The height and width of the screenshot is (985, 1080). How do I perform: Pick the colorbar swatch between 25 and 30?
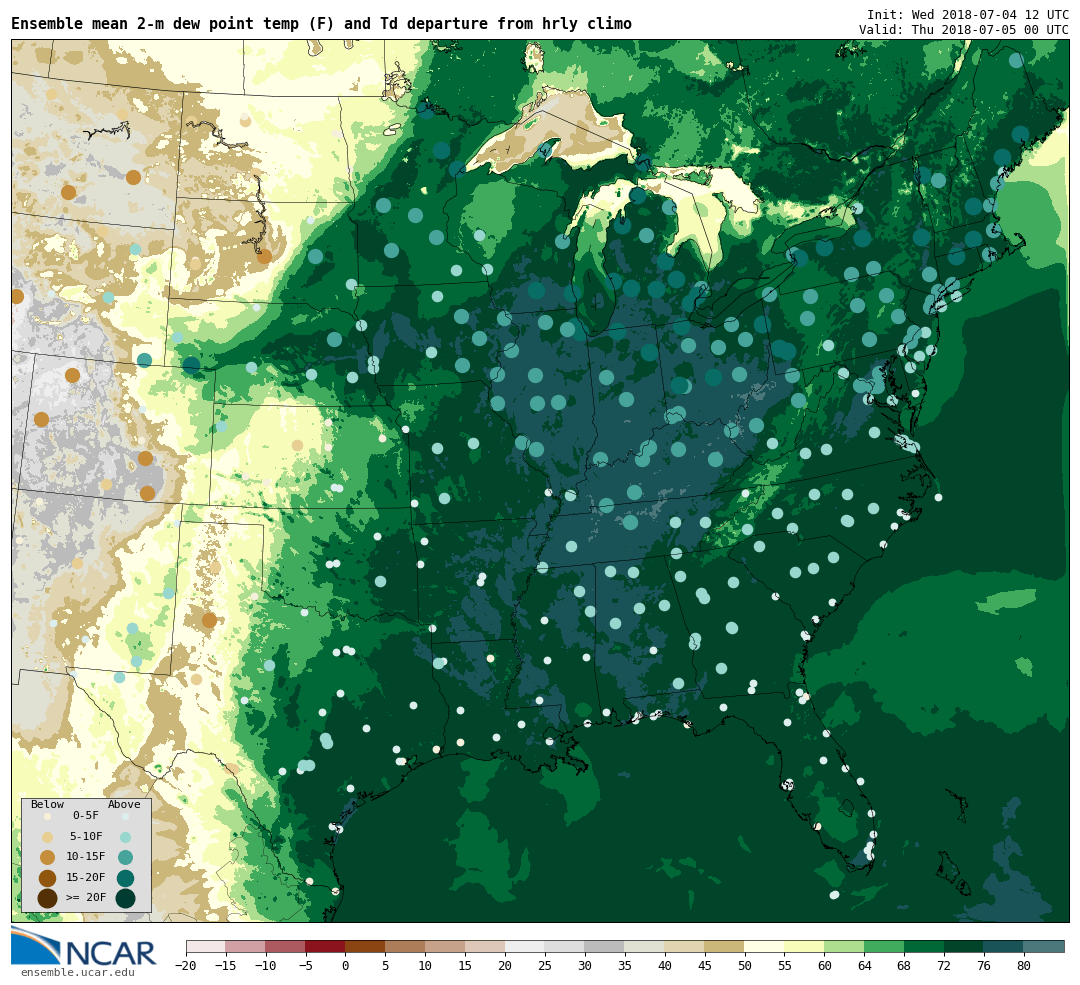tap(565, 946)
